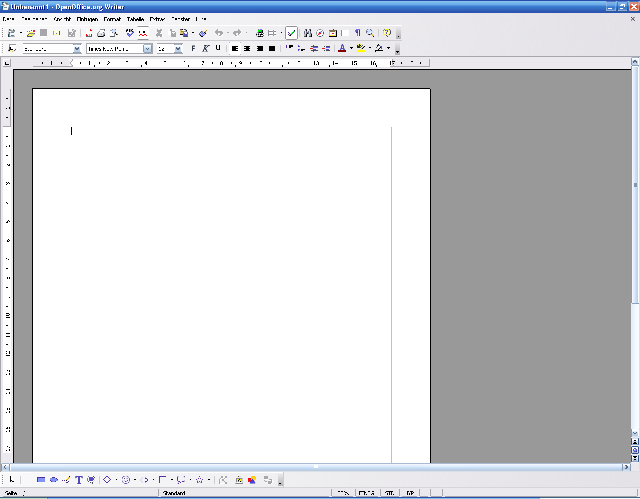640x499 pixels.
Task: Export directly as PDF
Action: tap(89, 33)
